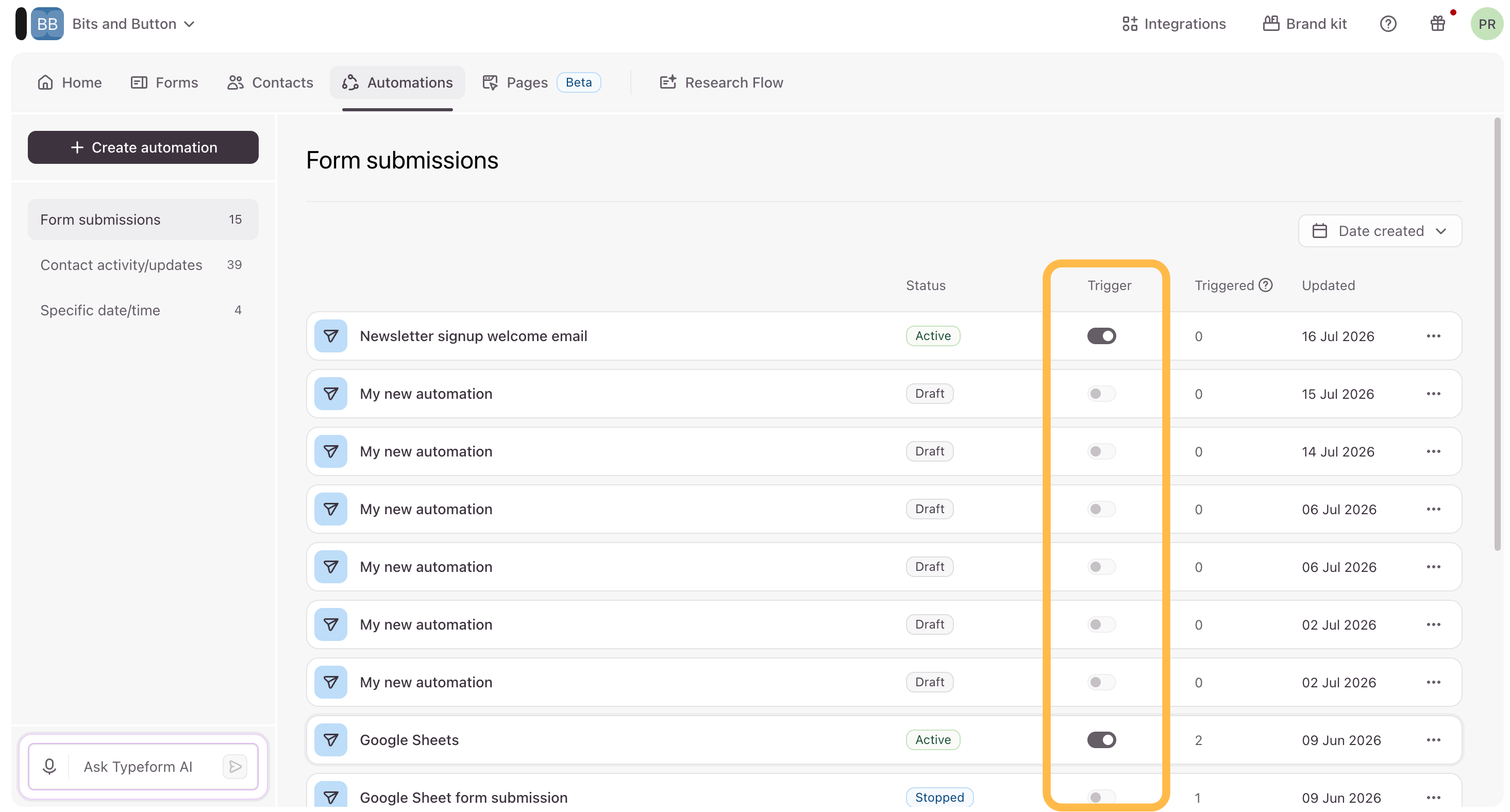Viewport: 1510px width, 812px height.
Task: Switch to the Forms tab
Action: (164, 82)
